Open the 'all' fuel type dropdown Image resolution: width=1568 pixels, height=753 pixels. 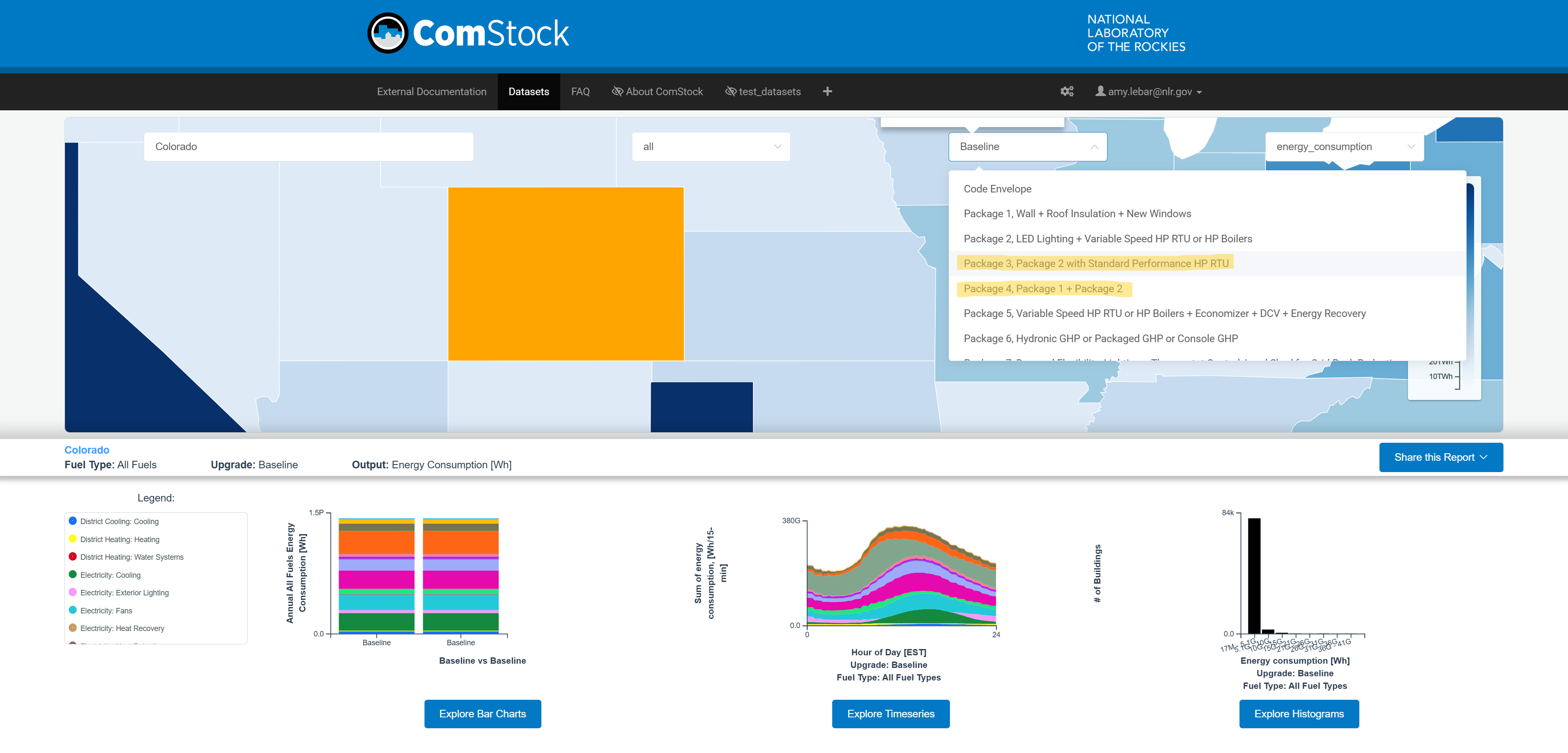point(710,147)
